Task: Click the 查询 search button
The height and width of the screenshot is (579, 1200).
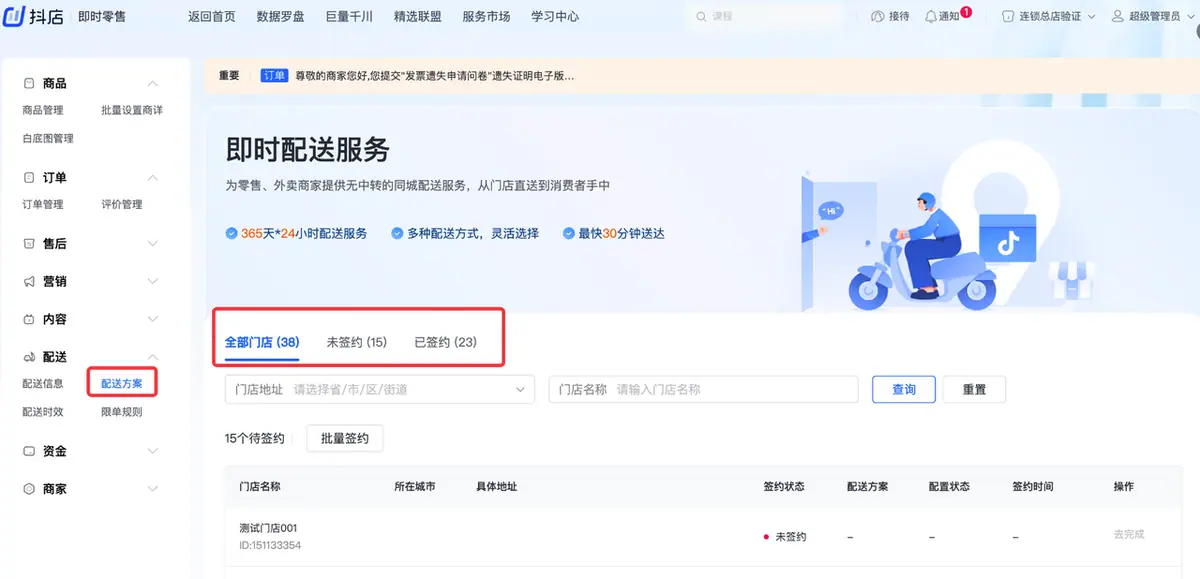Action: [x=904, y=390]
